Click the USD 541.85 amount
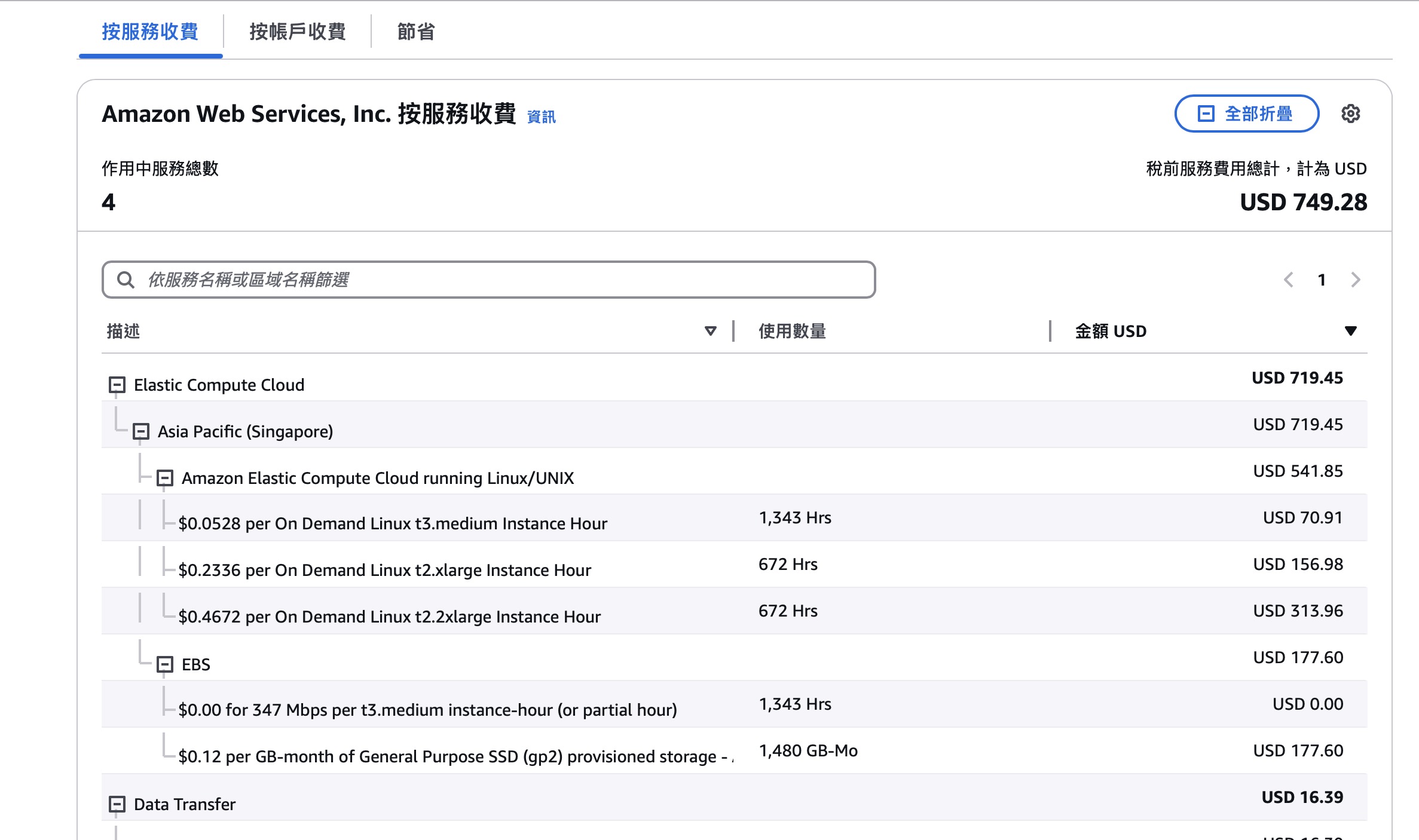 click(x=1298, y=471)
